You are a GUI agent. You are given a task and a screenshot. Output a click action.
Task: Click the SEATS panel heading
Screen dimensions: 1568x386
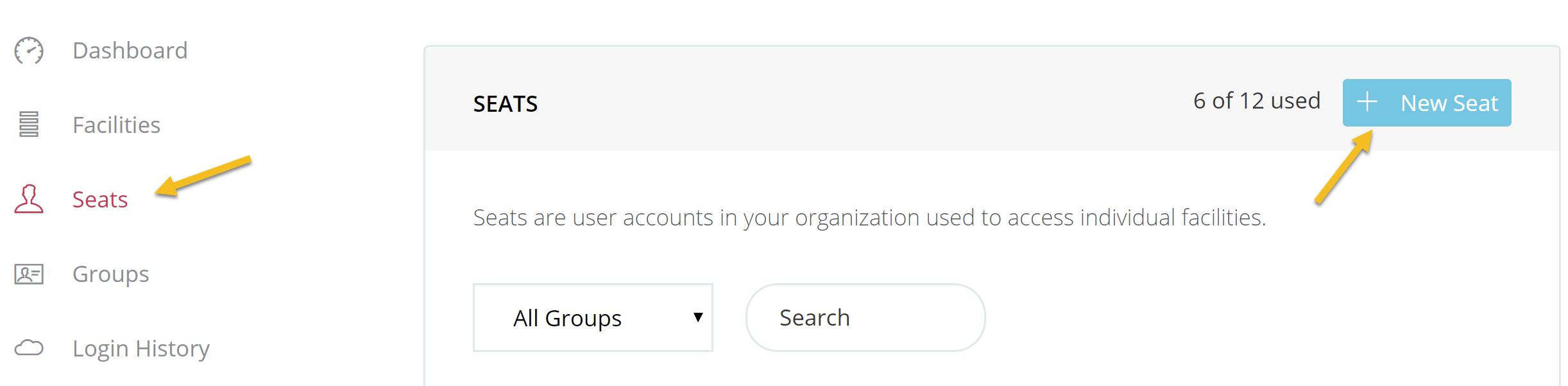point(506,103)
